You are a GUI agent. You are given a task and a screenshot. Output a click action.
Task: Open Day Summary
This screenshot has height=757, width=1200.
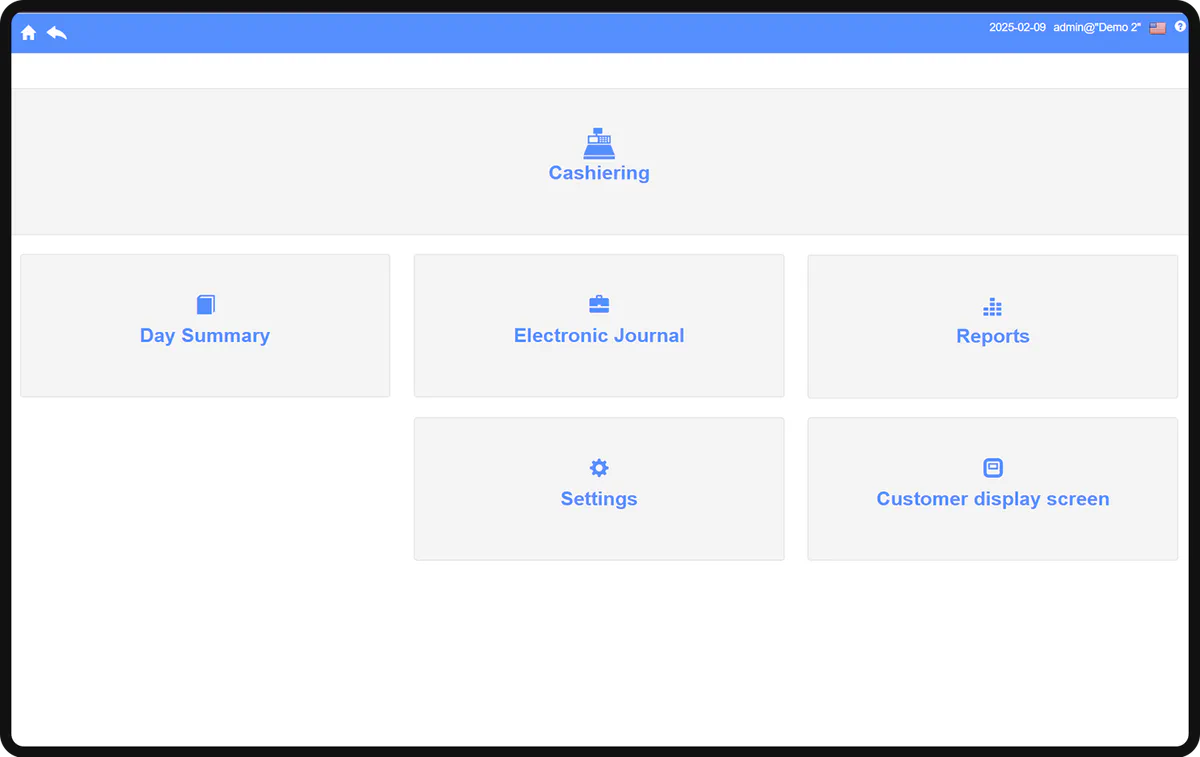(205, 326)
